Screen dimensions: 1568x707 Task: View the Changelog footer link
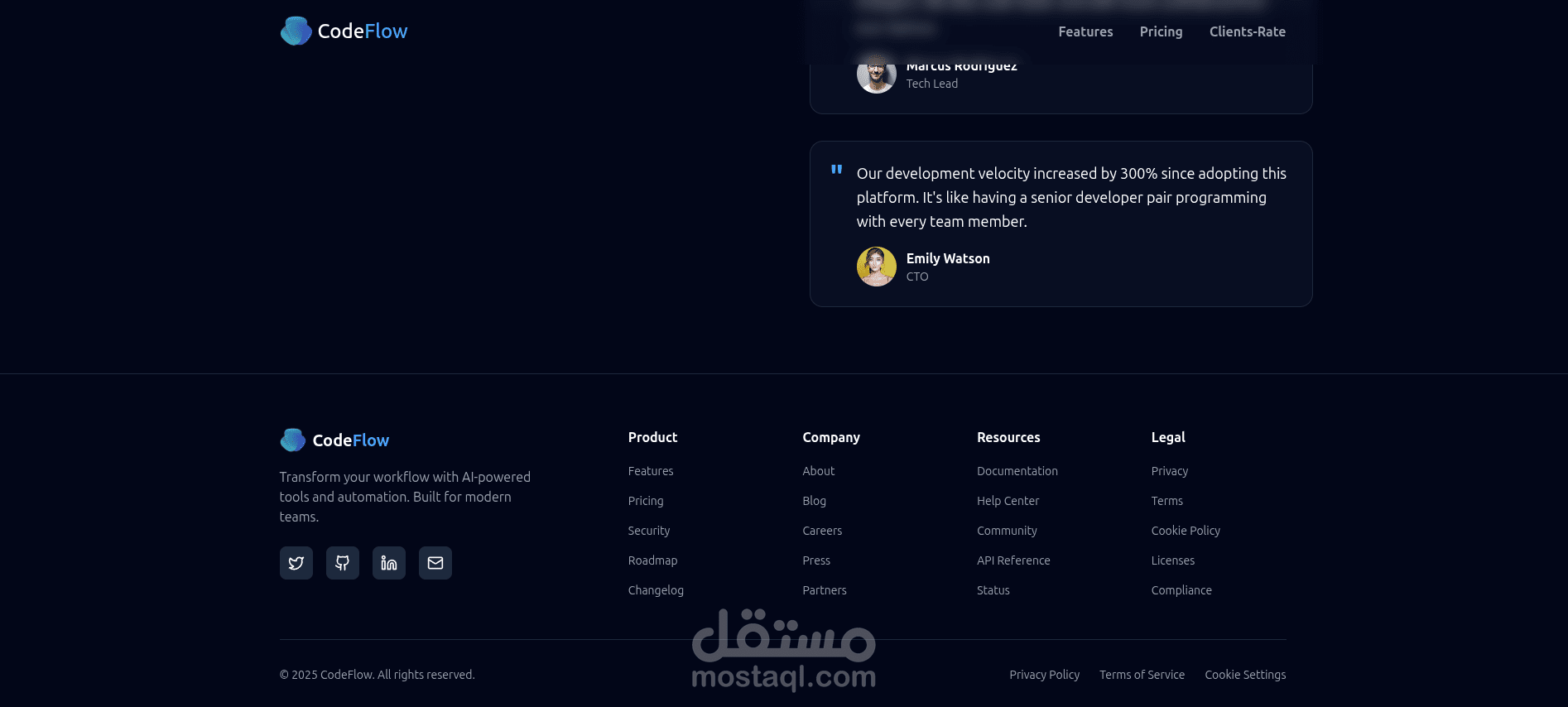656,590
